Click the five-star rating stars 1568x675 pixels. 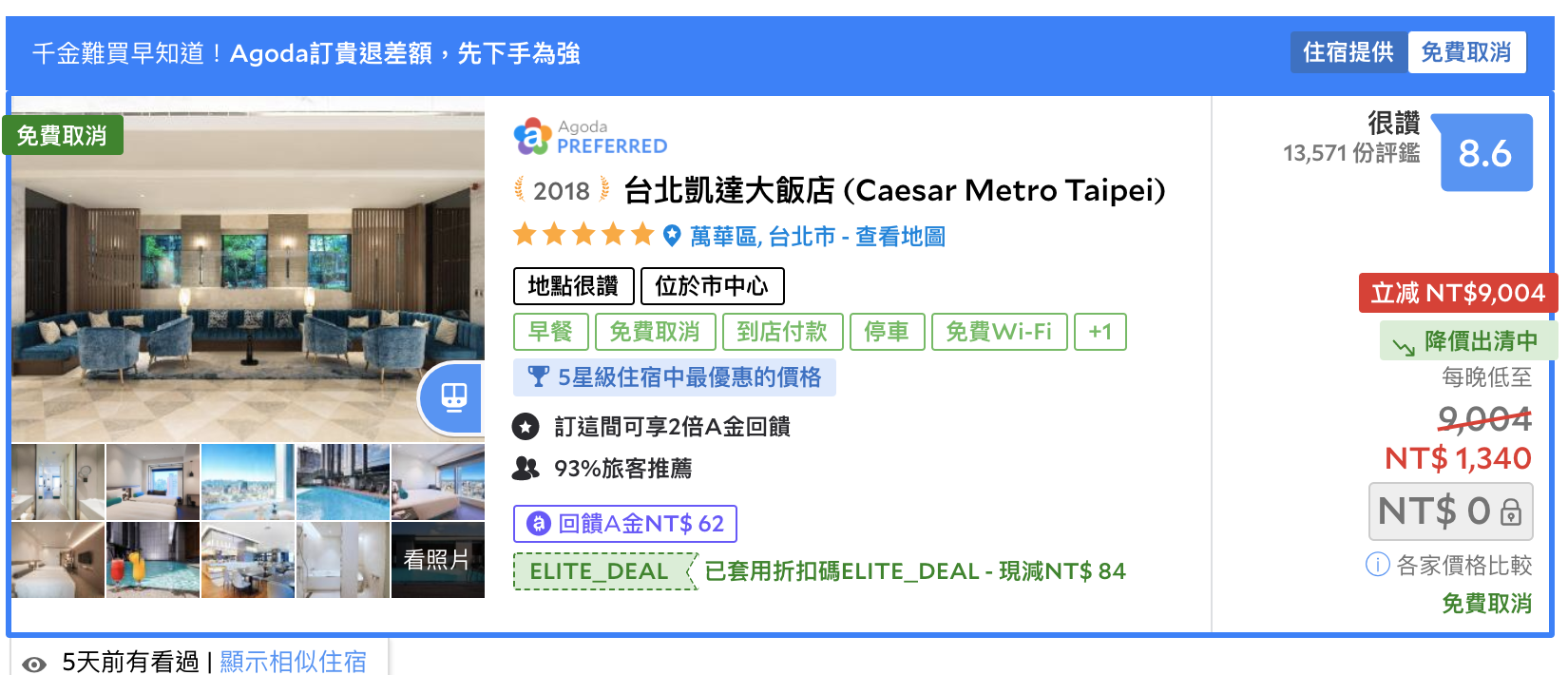[x=583, y=235]
